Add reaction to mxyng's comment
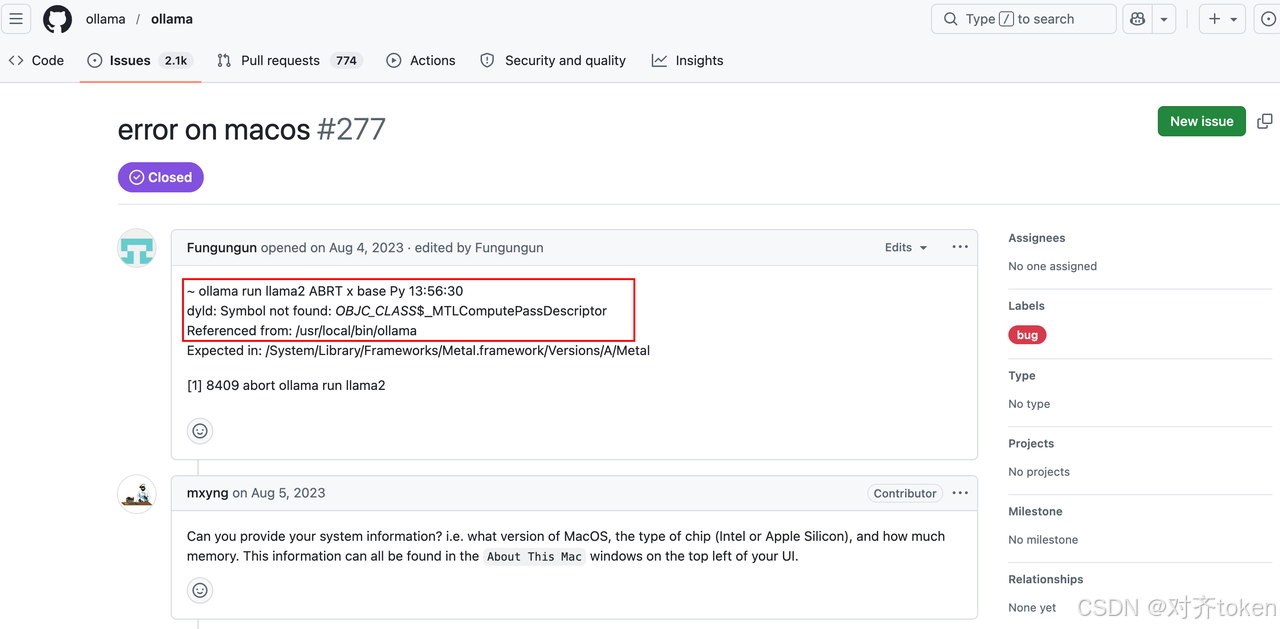The image size is (1280, 629). pyautogui.click(x=200, y=590)
